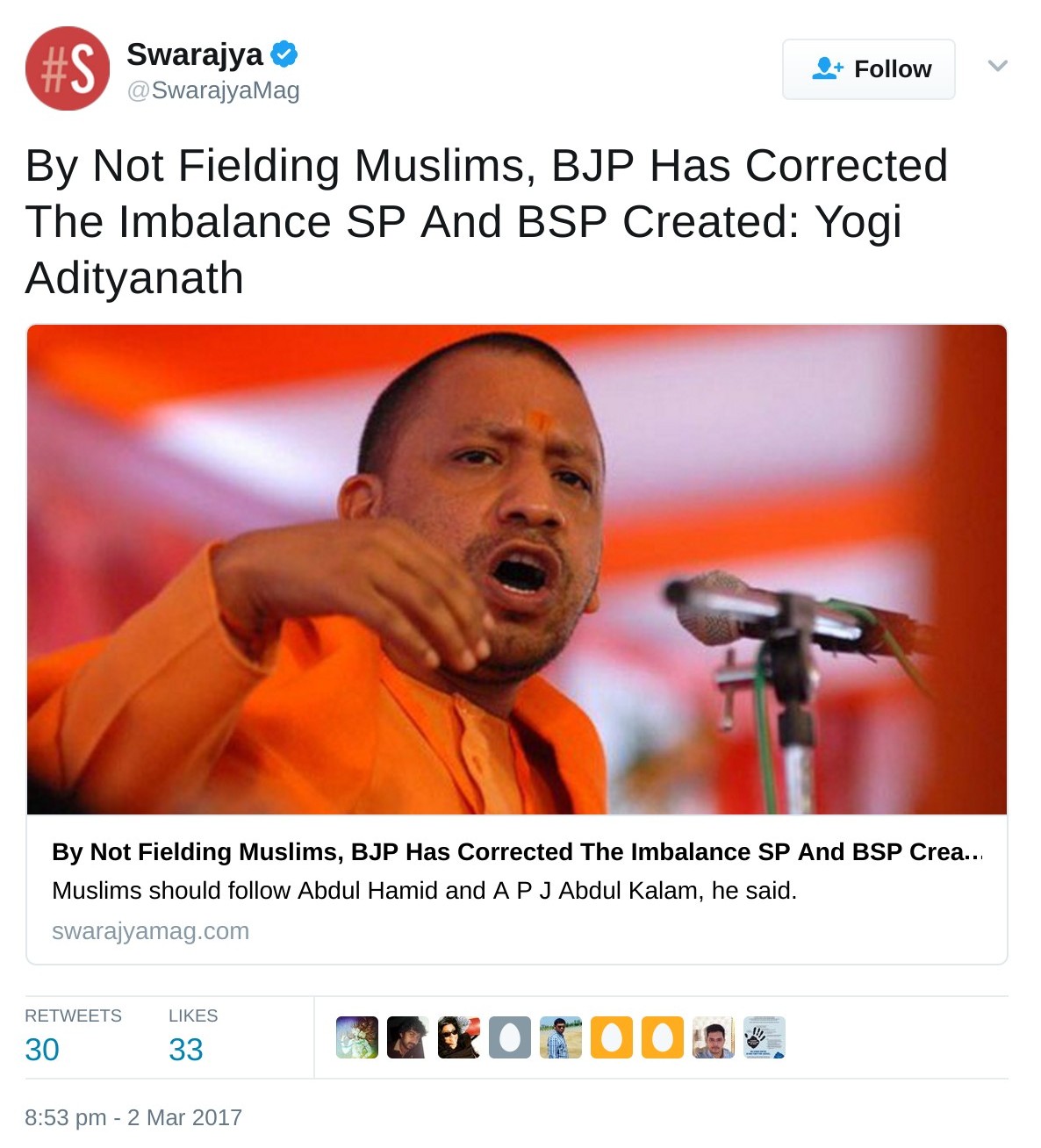The image size is (1041, 1148).
Task: Click the Swarajya #S profile avatar
Action: [x=68, y=68]
